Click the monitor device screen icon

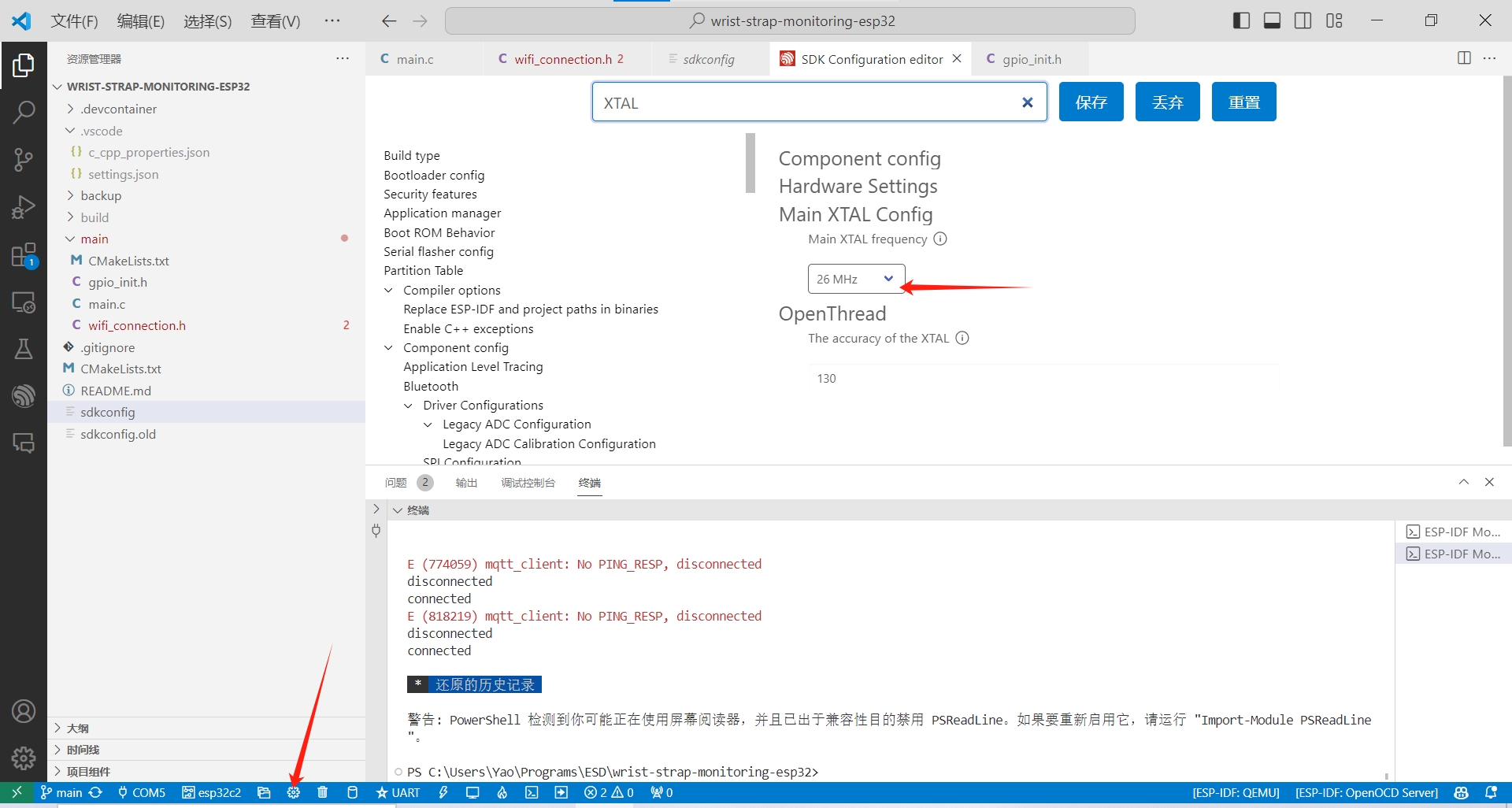(472, 792)
